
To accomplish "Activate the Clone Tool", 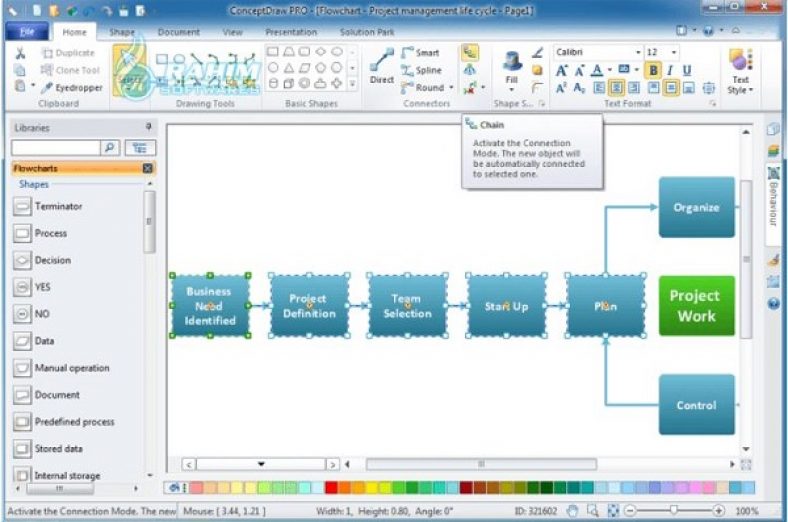I will (x=70, y=70).
